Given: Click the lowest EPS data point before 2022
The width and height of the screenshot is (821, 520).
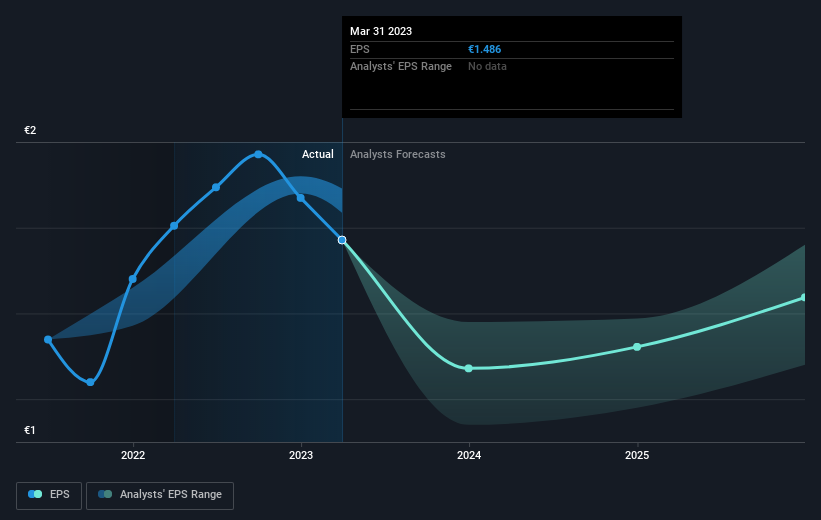Looking at the screenshot, I should (91, 382).
